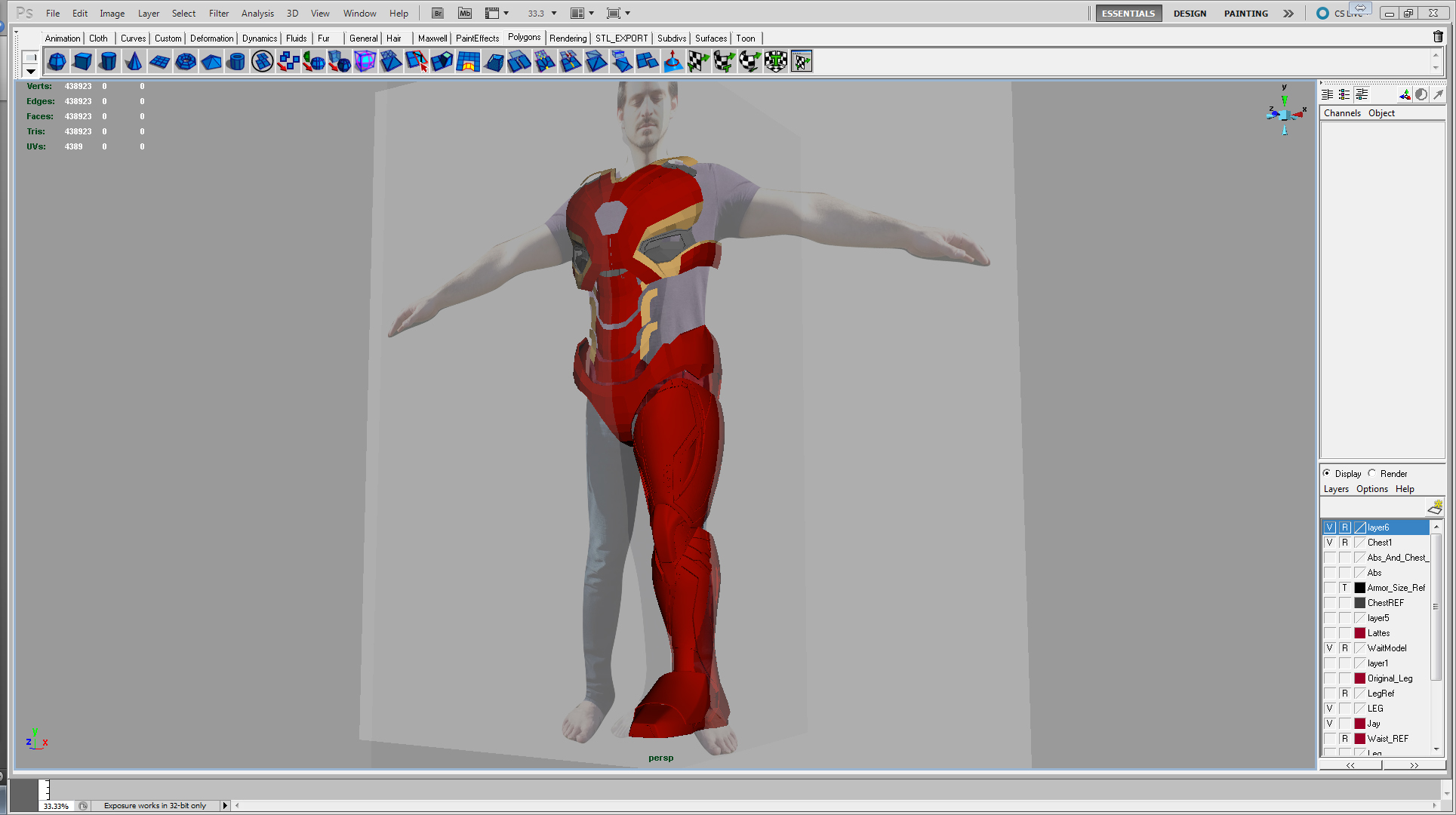Open the status bar info arrow menu
The image size is (1456, 815).
[224, 805]
